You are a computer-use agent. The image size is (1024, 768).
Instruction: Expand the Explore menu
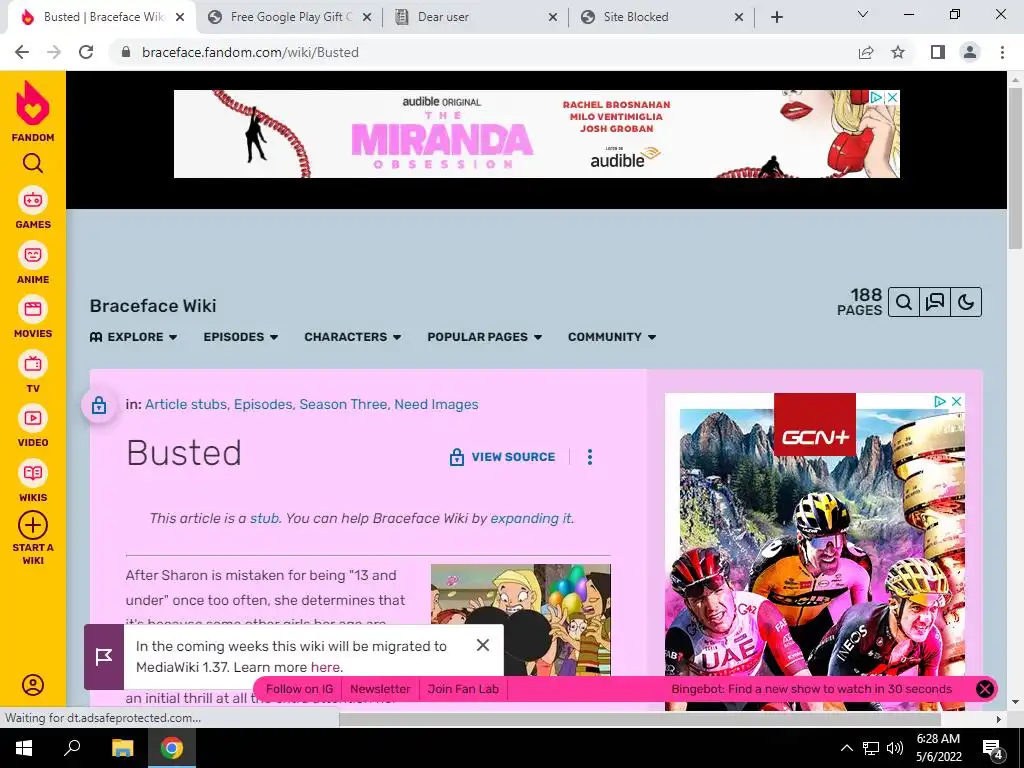[x=133, y=337]
